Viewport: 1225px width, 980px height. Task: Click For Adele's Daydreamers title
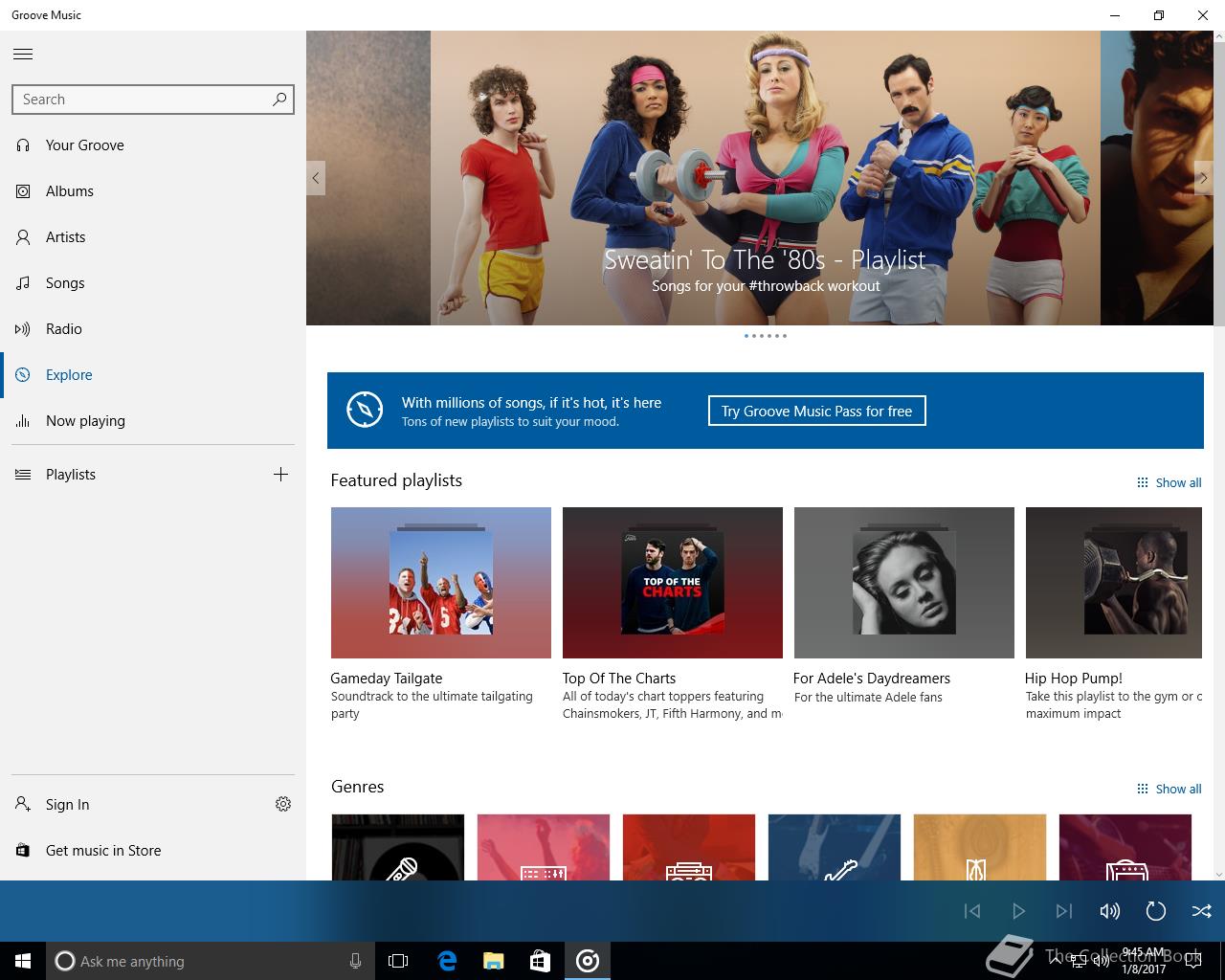click(872, 678)
